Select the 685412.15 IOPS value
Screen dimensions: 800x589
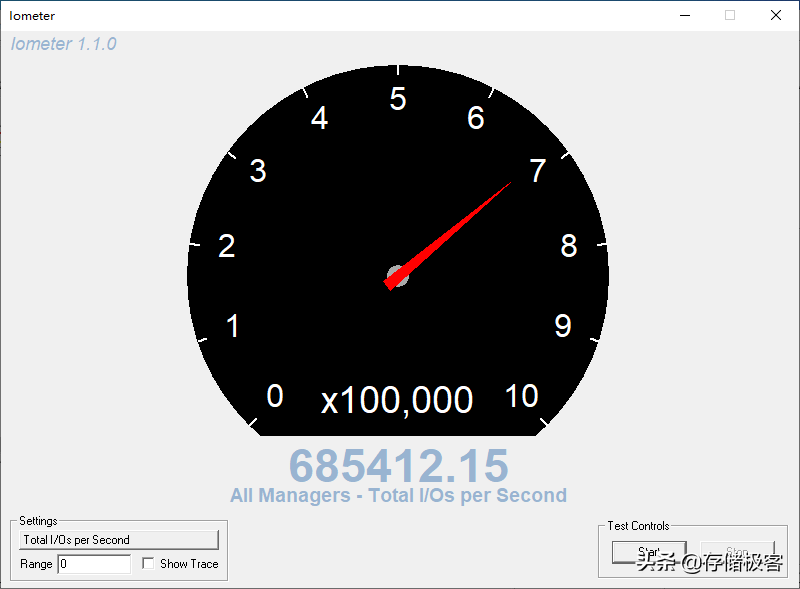coord(398,465)
